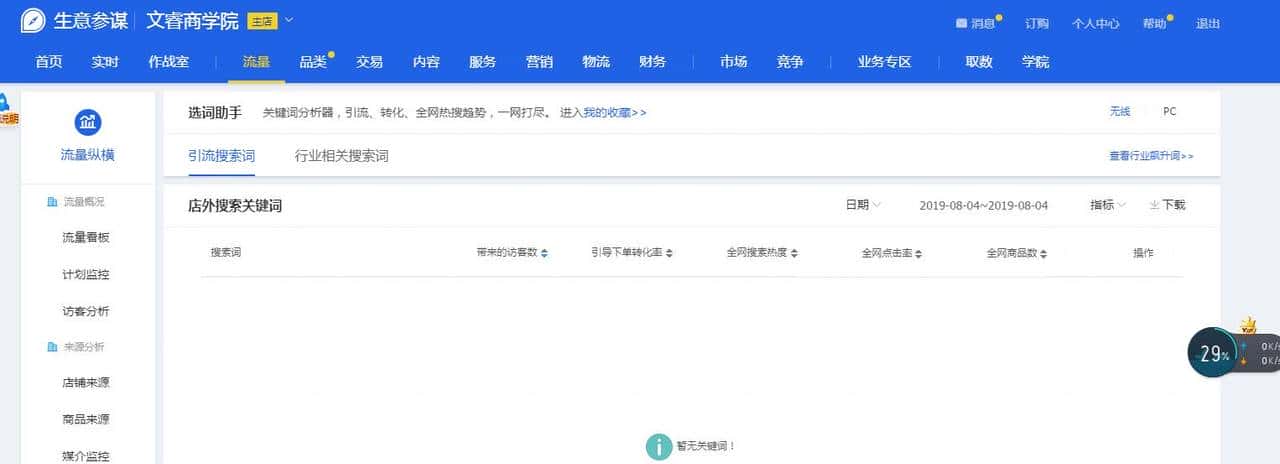Open the 业务专区 nav item
The height and width of the screenshot is (464, 1280).
(x=884, y=62)
